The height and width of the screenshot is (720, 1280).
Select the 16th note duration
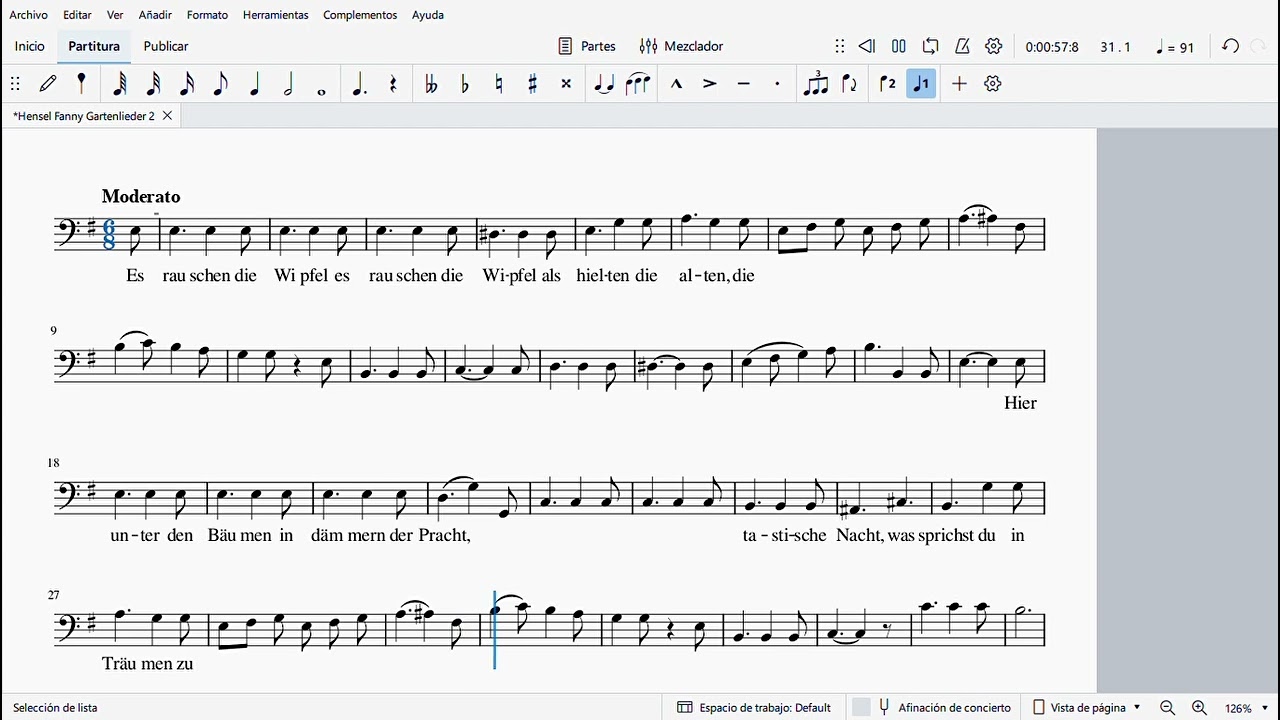(x=187, y=84)
